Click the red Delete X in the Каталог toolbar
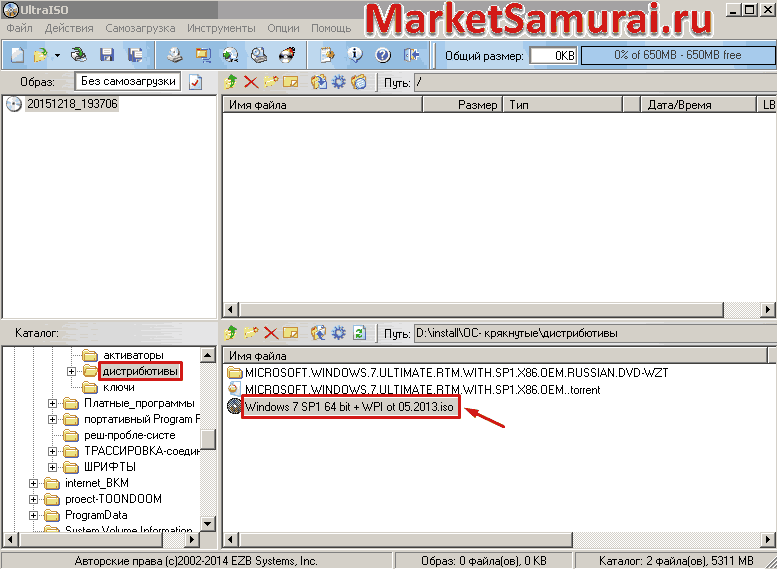Image resolution: width=777 pixels, height=569 pixels. click(x=271, y=333)
